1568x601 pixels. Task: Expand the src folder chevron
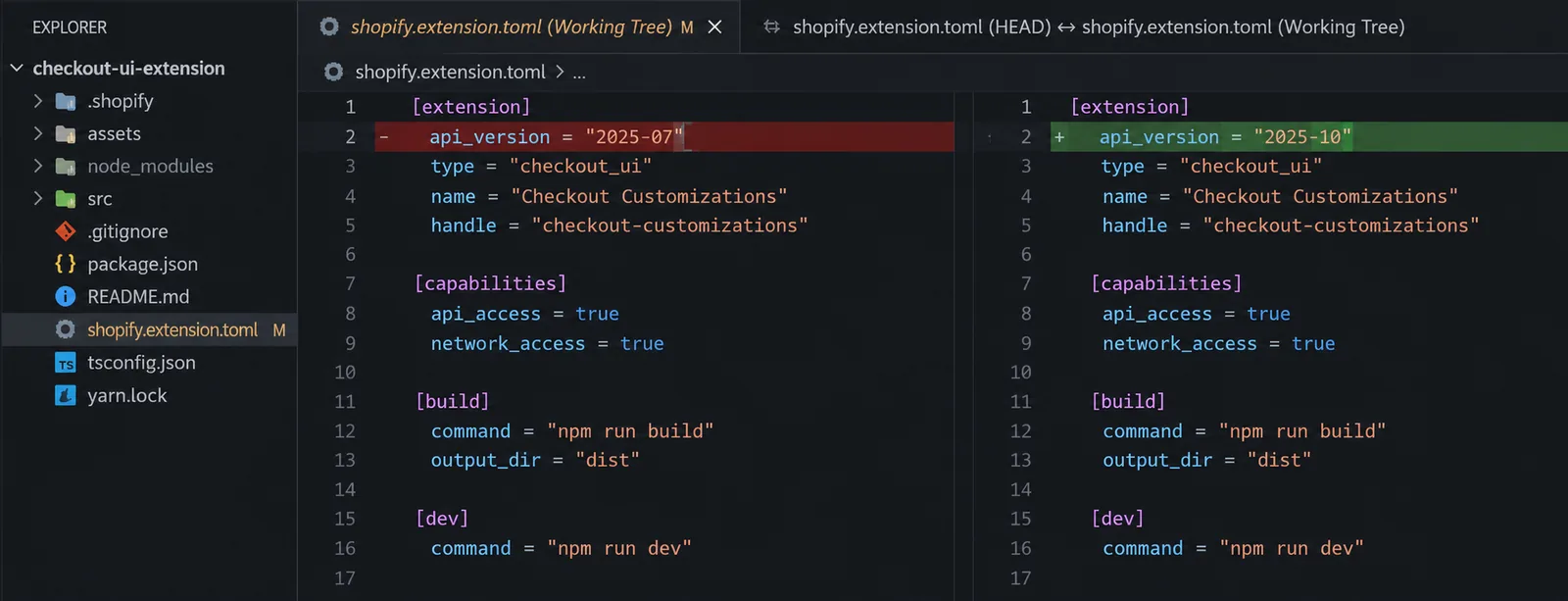tap(38, 198)
